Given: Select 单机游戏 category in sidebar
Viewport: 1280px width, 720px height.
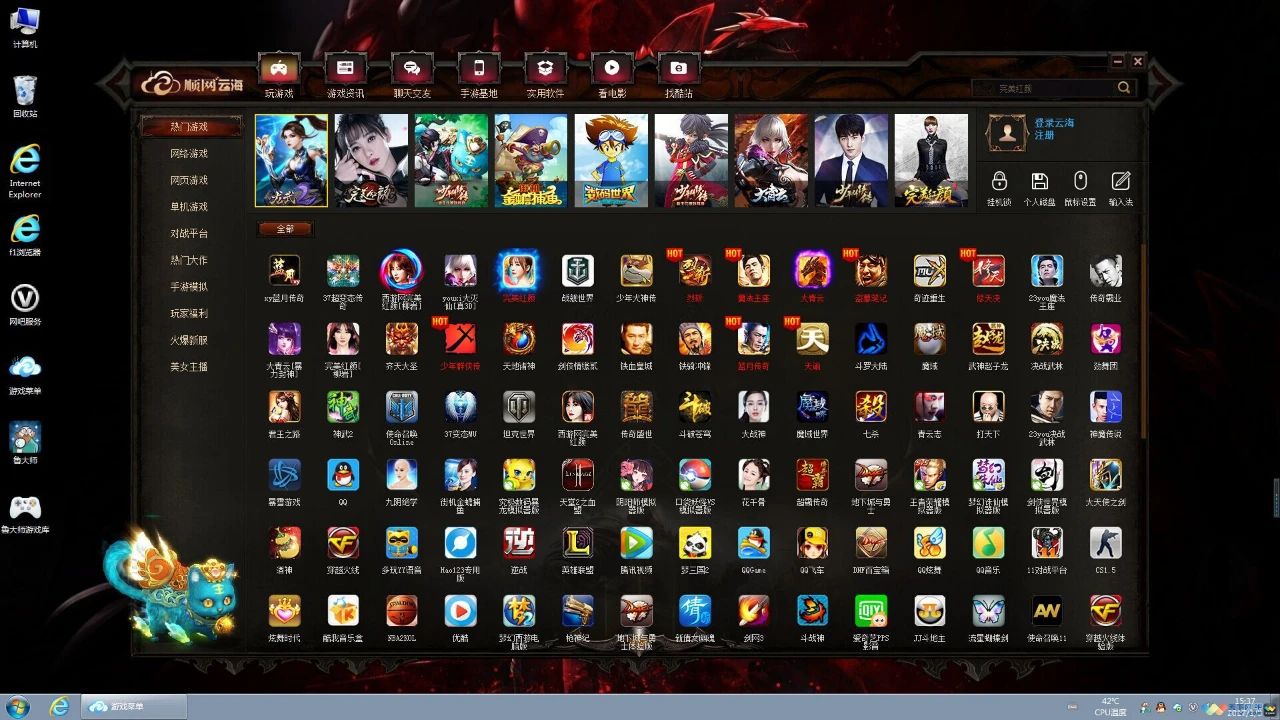Looking at the screenshot, I should 190,207.
